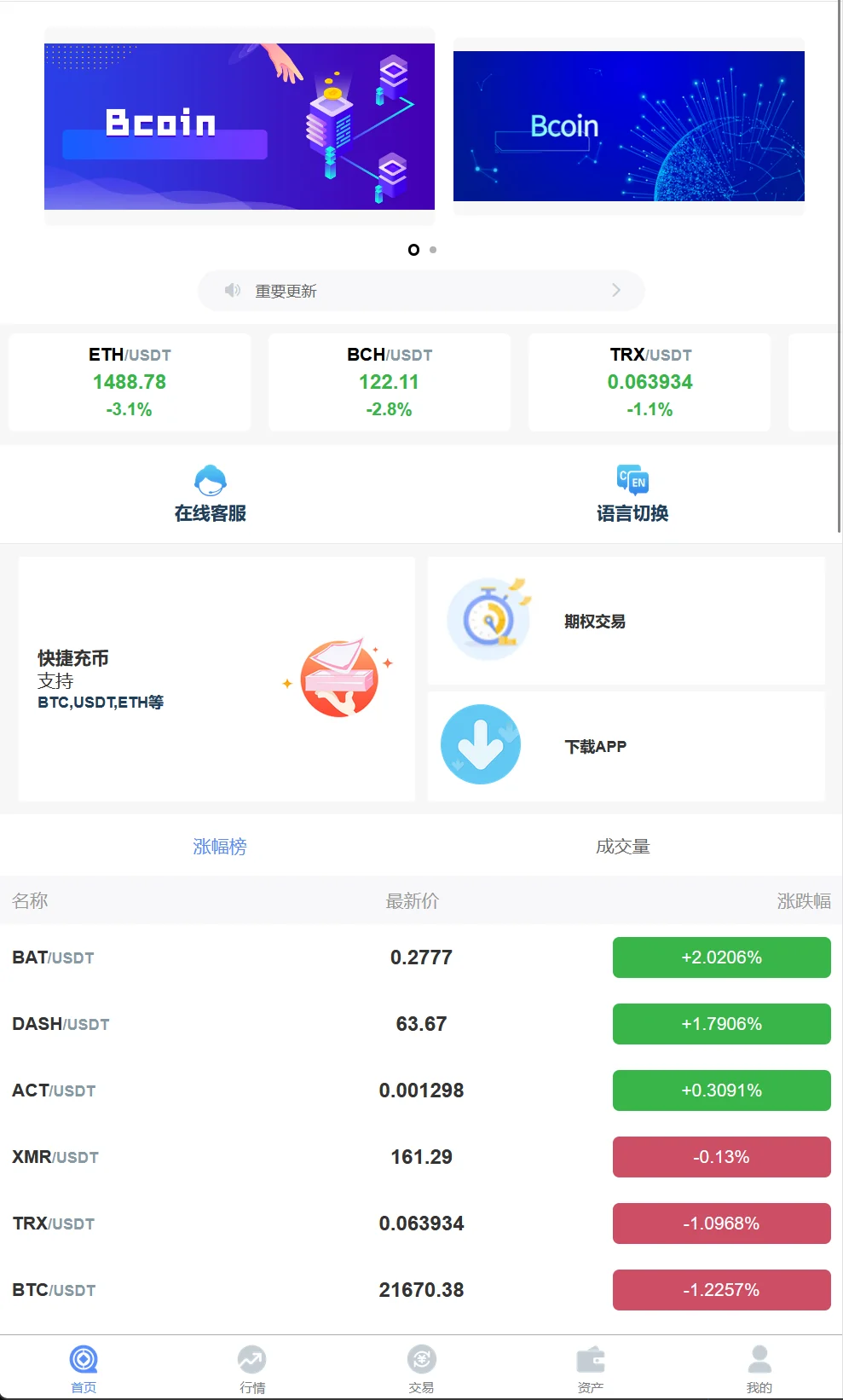Click the announcement speaker icon
The image size is (843, 1400).
click(x=232, y=291)
